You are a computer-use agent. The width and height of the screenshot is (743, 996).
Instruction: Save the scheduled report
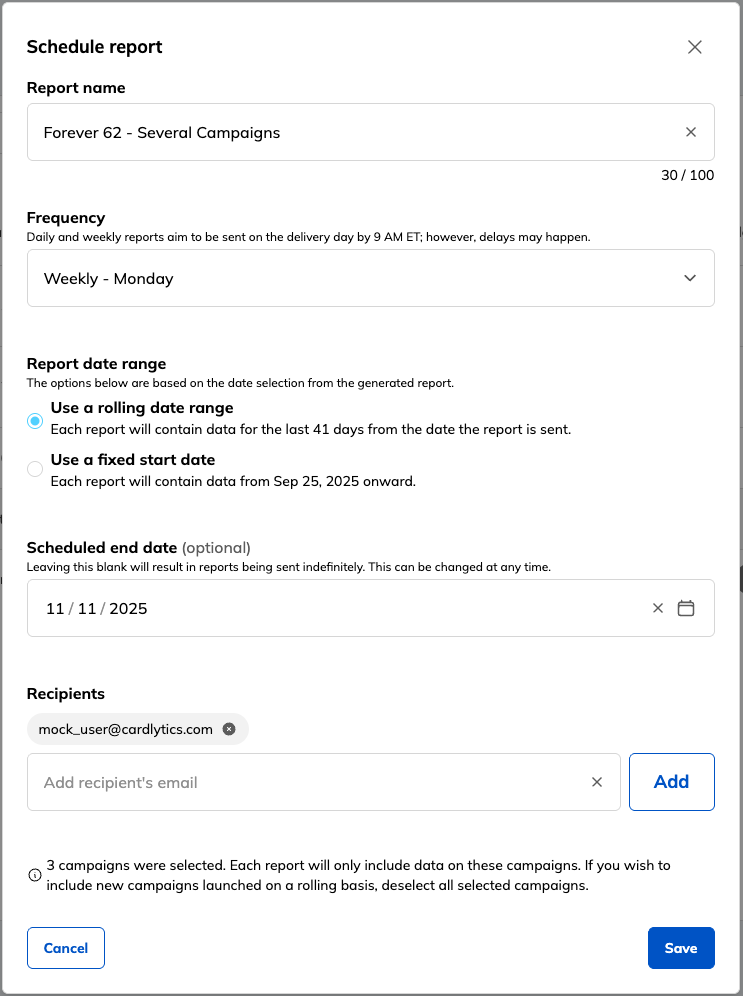pos(681,948)
